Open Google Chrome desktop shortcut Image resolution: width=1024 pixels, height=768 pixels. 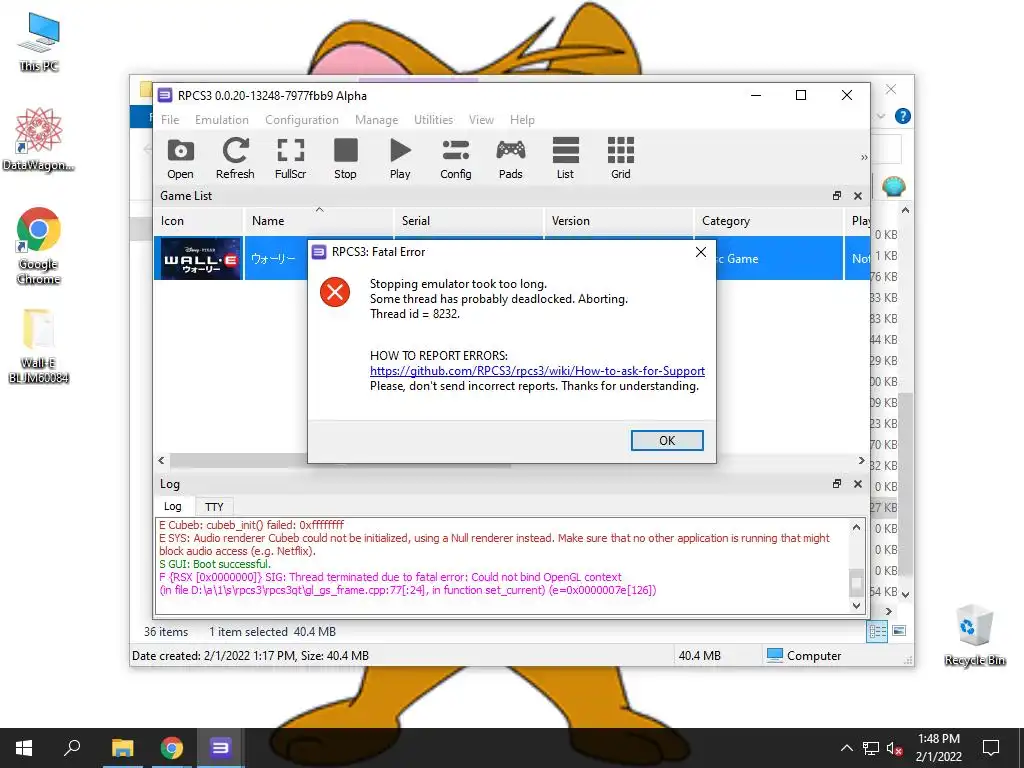[x=39, y=246]
